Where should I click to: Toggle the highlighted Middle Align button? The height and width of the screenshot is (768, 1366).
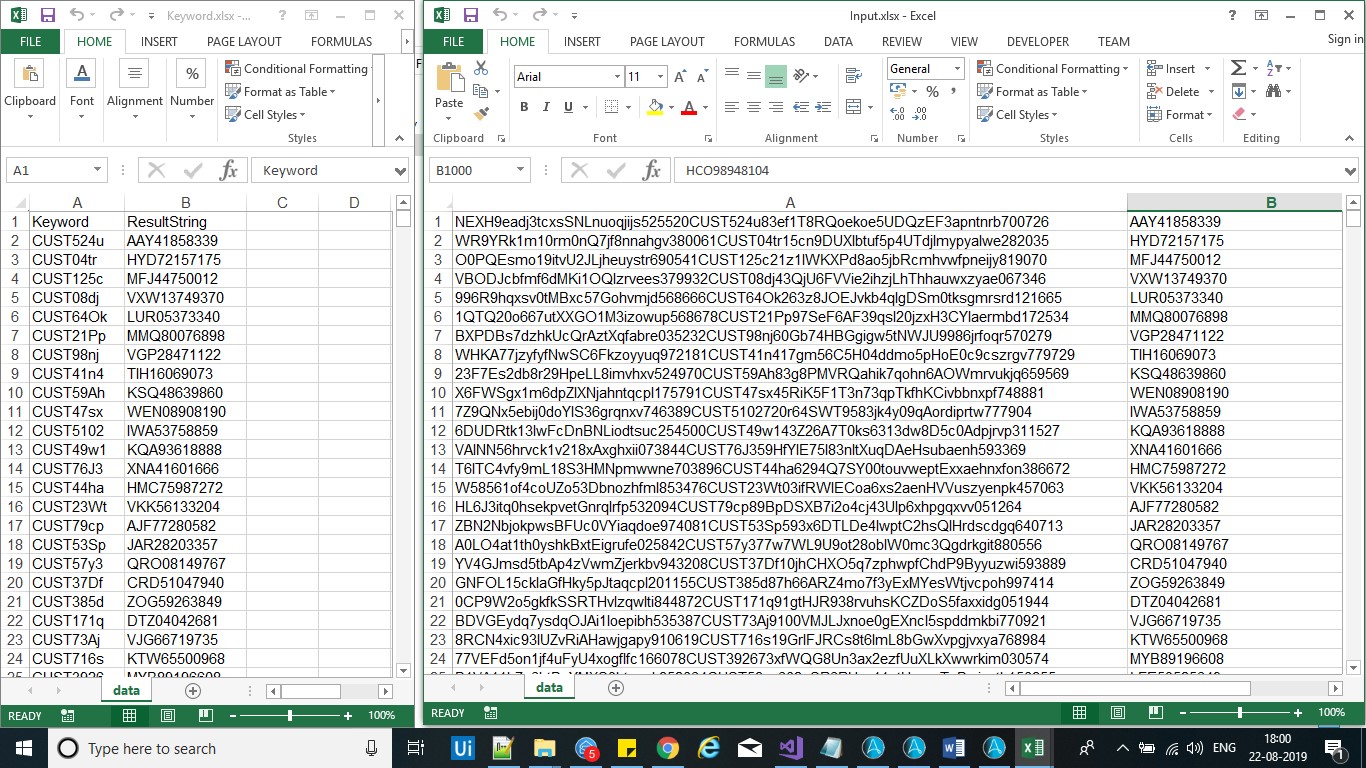tap(775, 76)
